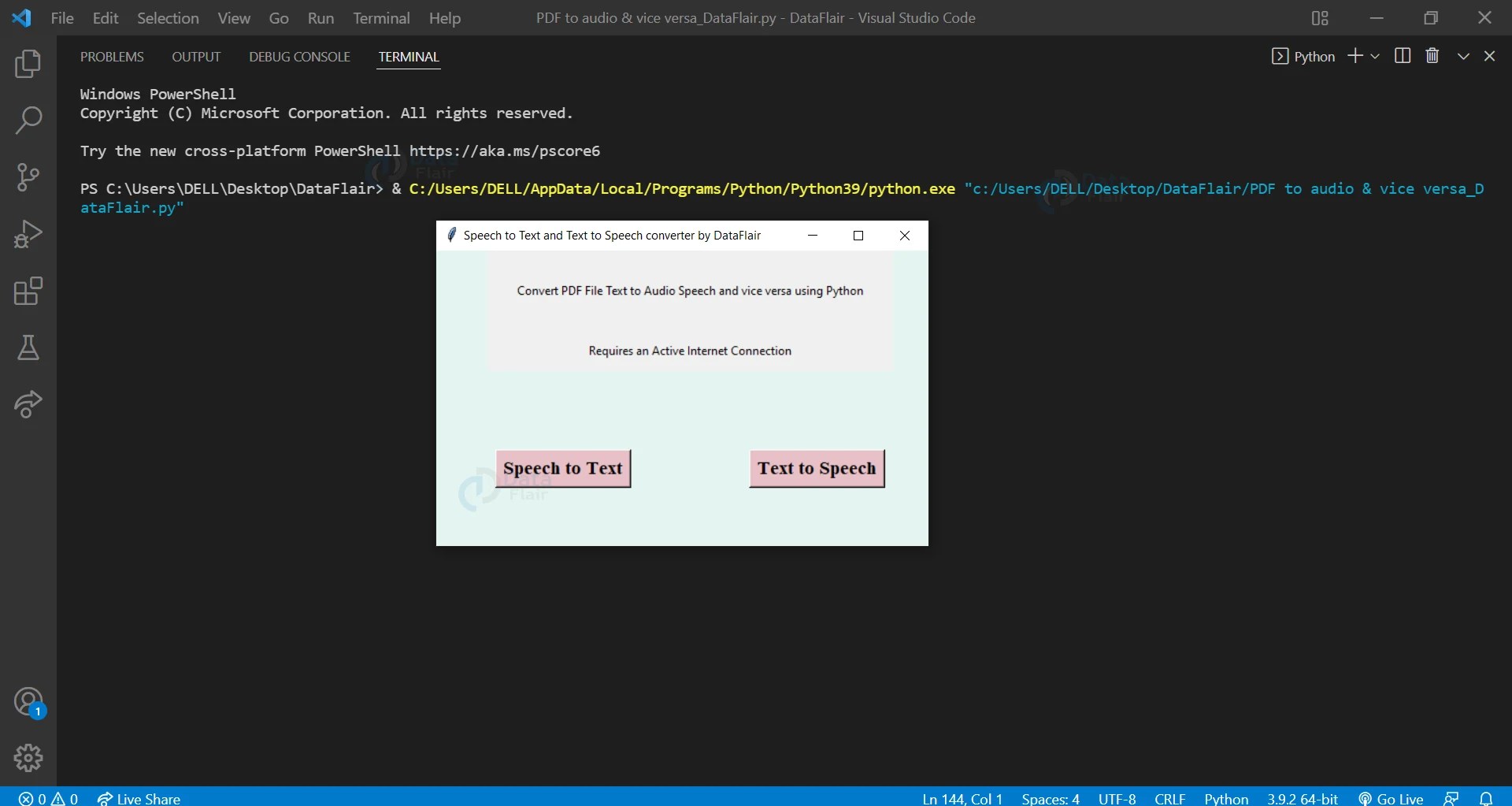The width and height of the screenshot is (1512, 806).
Task: Switch to the DEBUG CONSOLE tab
Action: tap(298, 56)
